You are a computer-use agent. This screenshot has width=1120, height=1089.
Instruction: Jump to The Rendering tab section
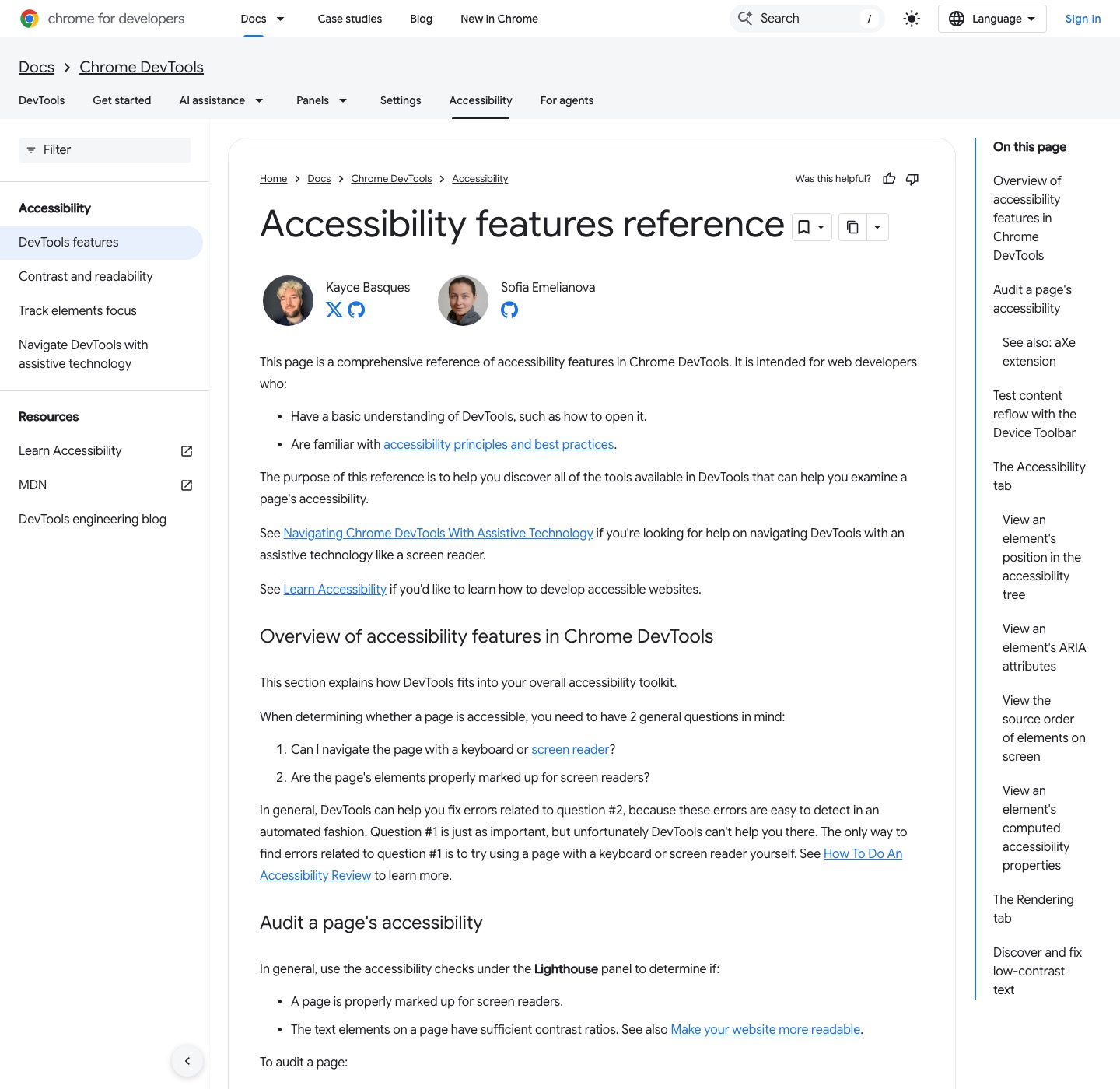pyautogui.click(x=1033, y=909)
